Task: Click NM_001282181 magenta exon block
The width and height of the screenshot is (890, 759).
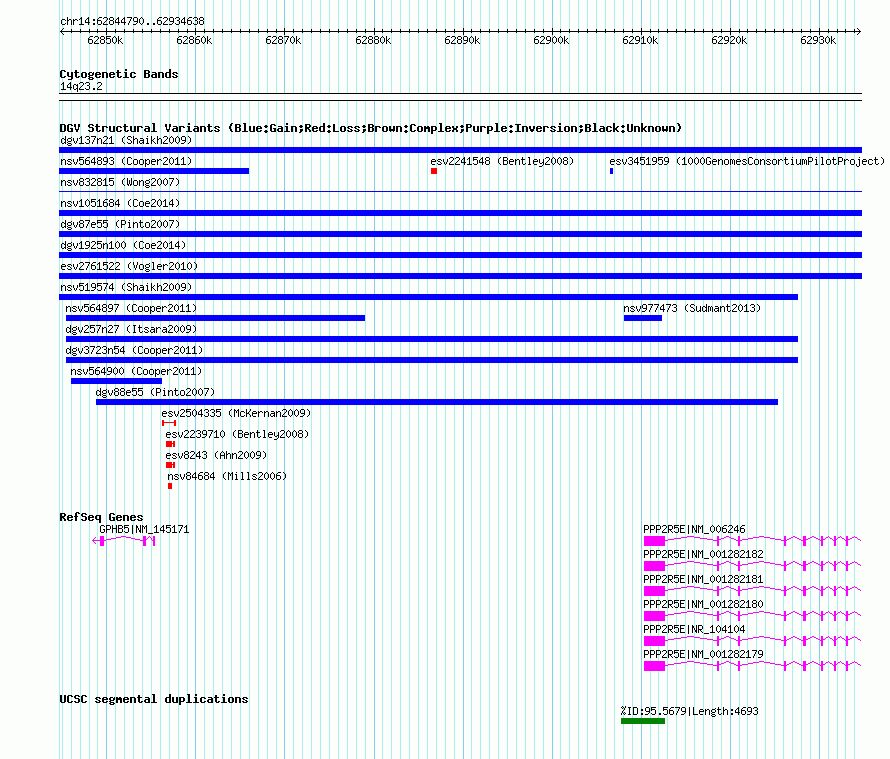Action: (654, 591)
